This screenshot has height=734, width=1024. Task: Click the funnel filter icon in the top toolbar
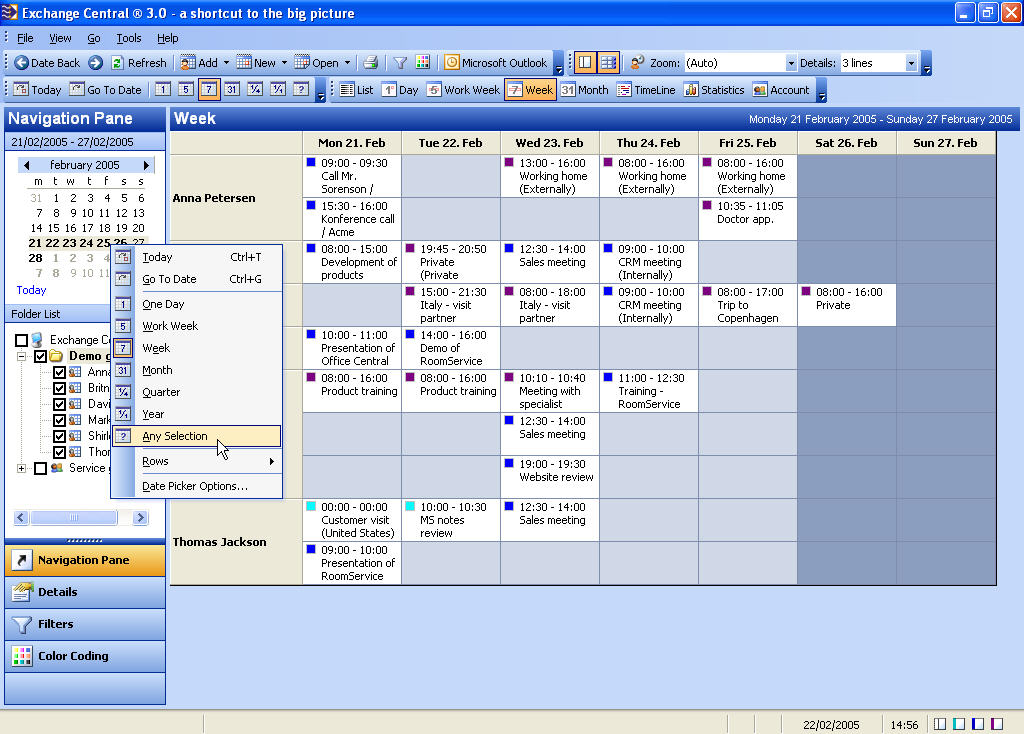400,63
